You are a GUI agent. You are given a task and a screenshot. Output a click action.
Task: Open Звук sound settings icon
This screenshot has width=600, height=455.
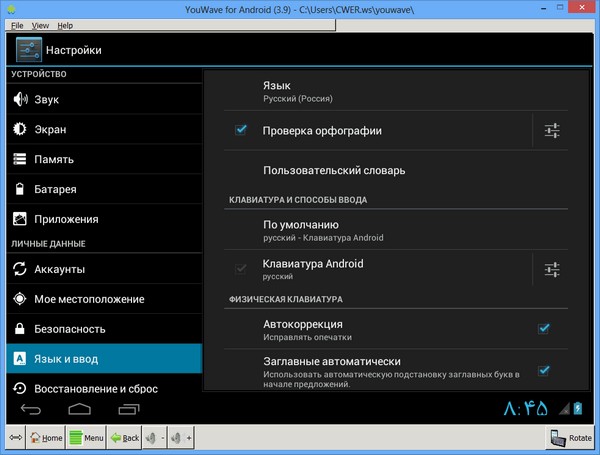[20, 99]
